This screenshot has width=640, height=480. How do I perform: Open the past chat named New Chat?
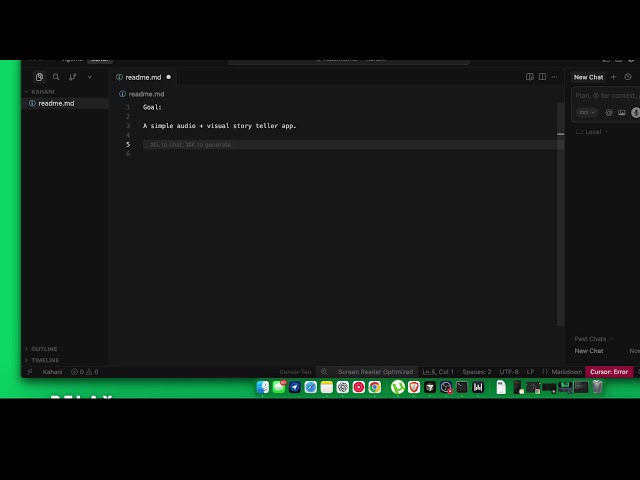[589, 351]
